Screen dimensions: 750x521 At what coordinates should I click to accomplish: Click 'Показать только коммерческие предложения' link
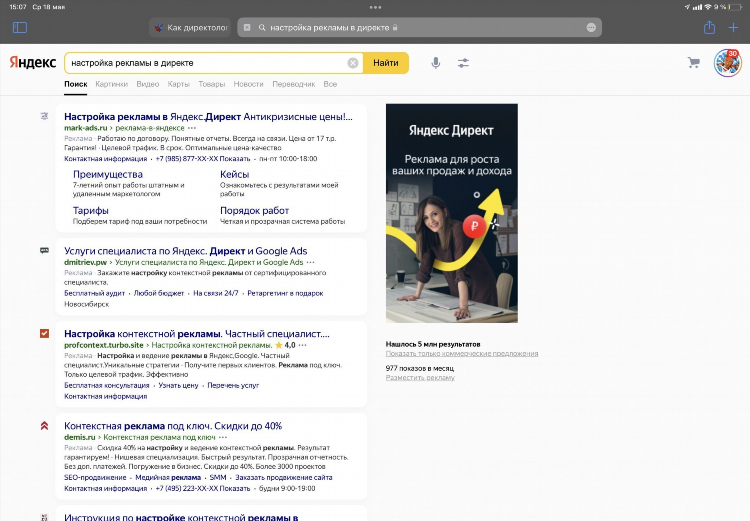pyautogui.click(x=462, y=354)
